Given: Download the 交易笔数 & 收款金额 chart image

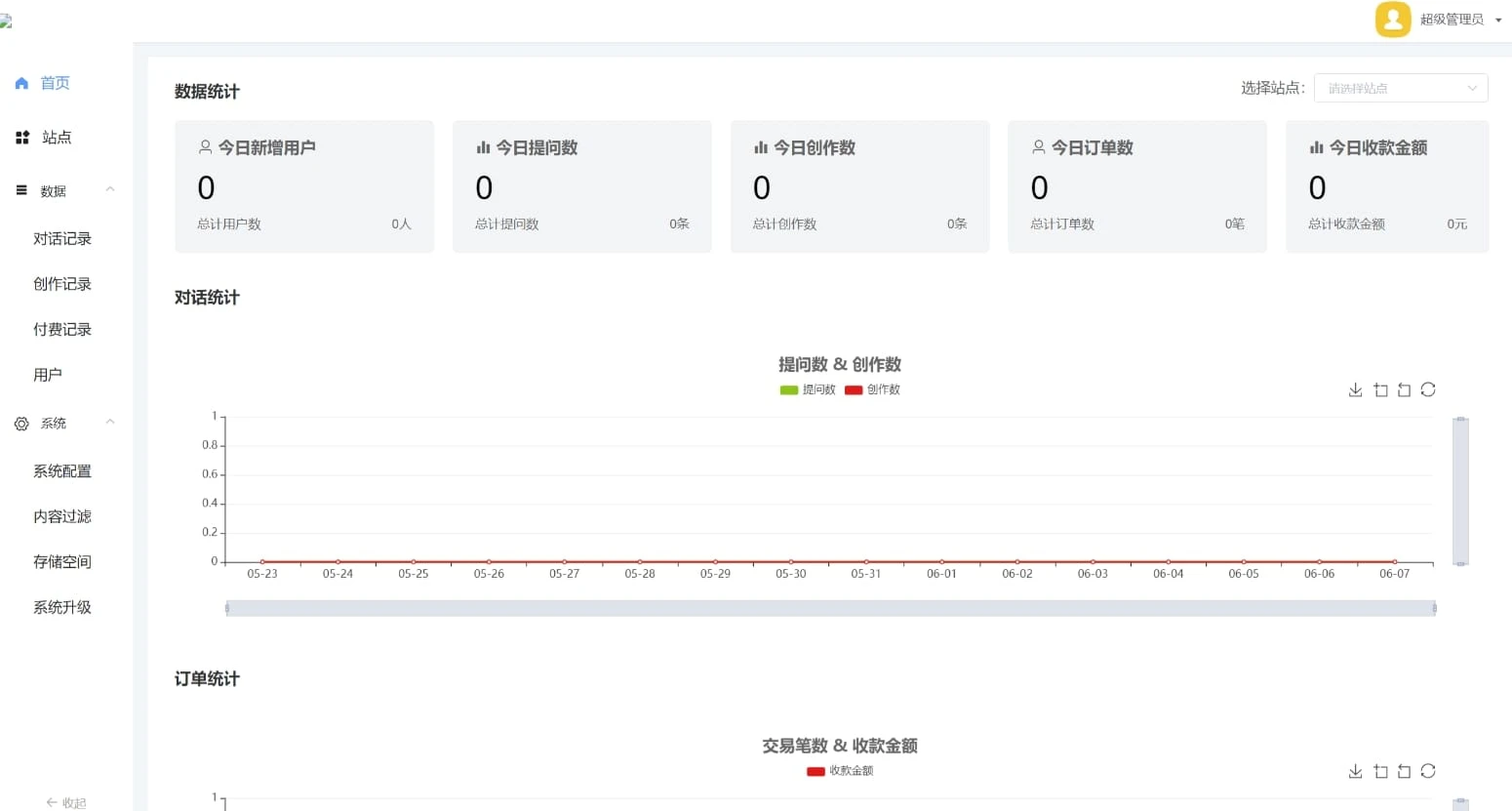Looking at the screenshot, I should tap(1355, 772).
